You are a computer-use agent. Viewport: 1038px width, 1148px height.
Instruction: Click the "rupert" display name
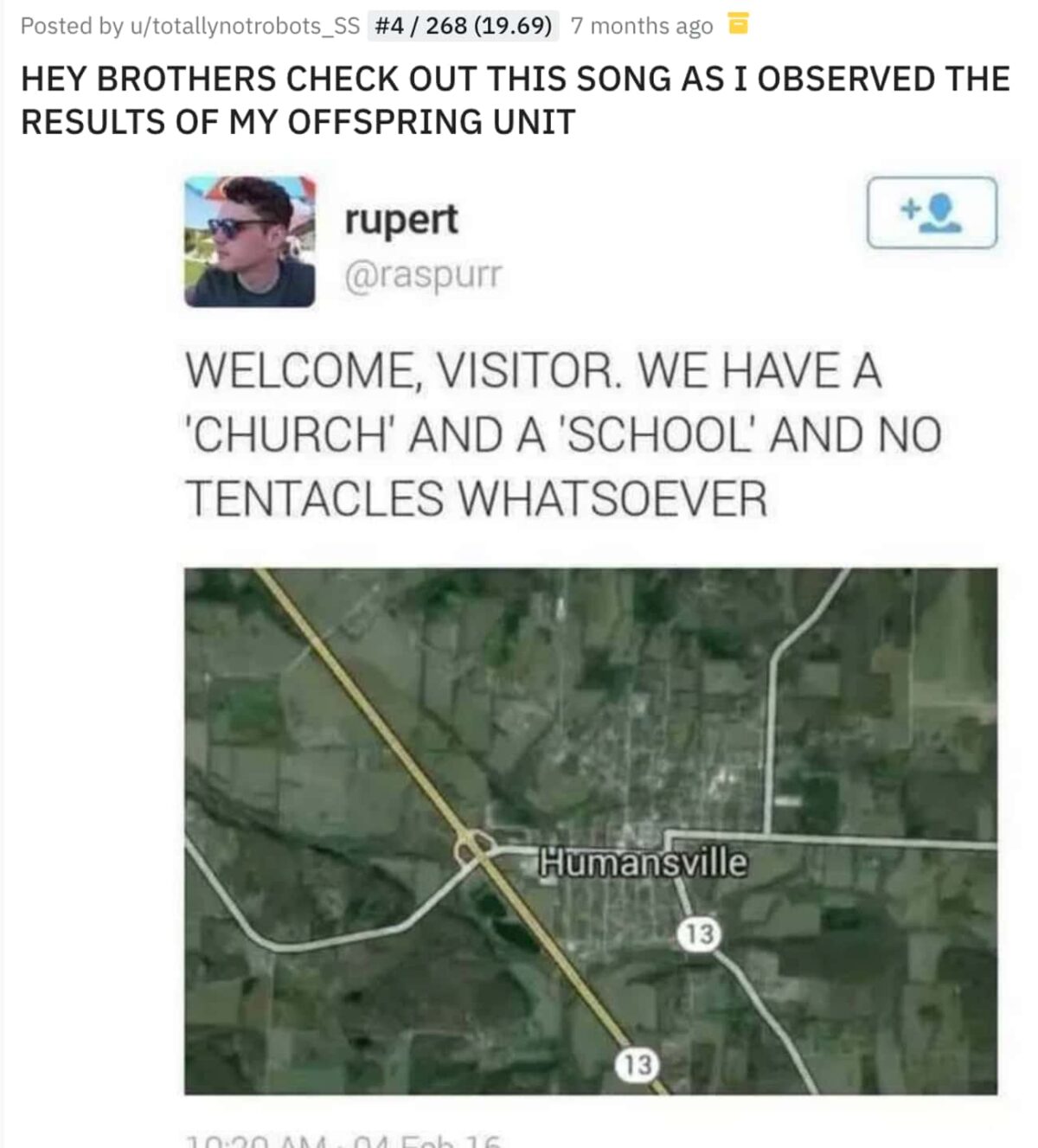pyautogui.click(x=401, y=218)
